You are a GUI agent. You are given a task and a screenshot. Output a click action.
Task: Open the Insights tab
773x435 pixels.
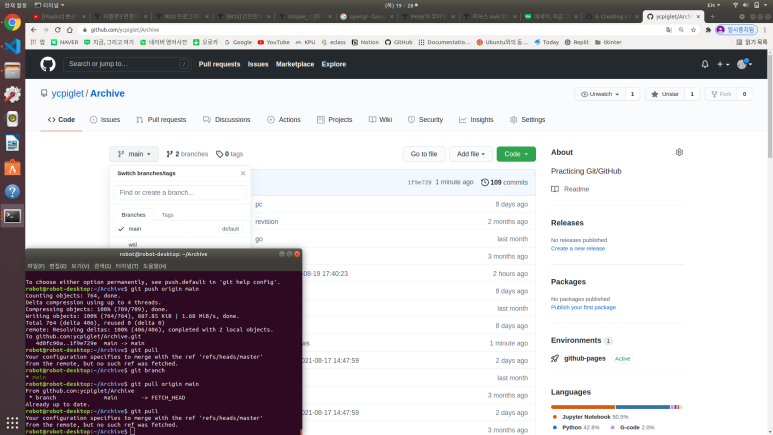click(476, 120)
